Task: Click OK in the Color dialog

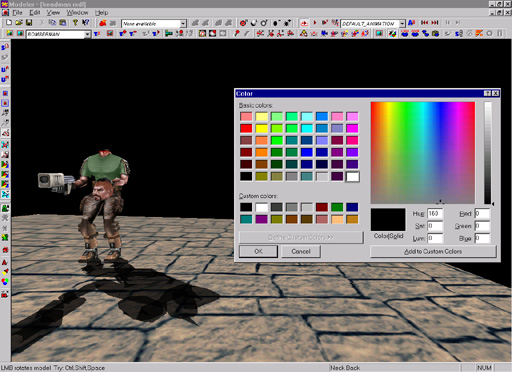Action: pyautogui.click(x=258, y=251)
